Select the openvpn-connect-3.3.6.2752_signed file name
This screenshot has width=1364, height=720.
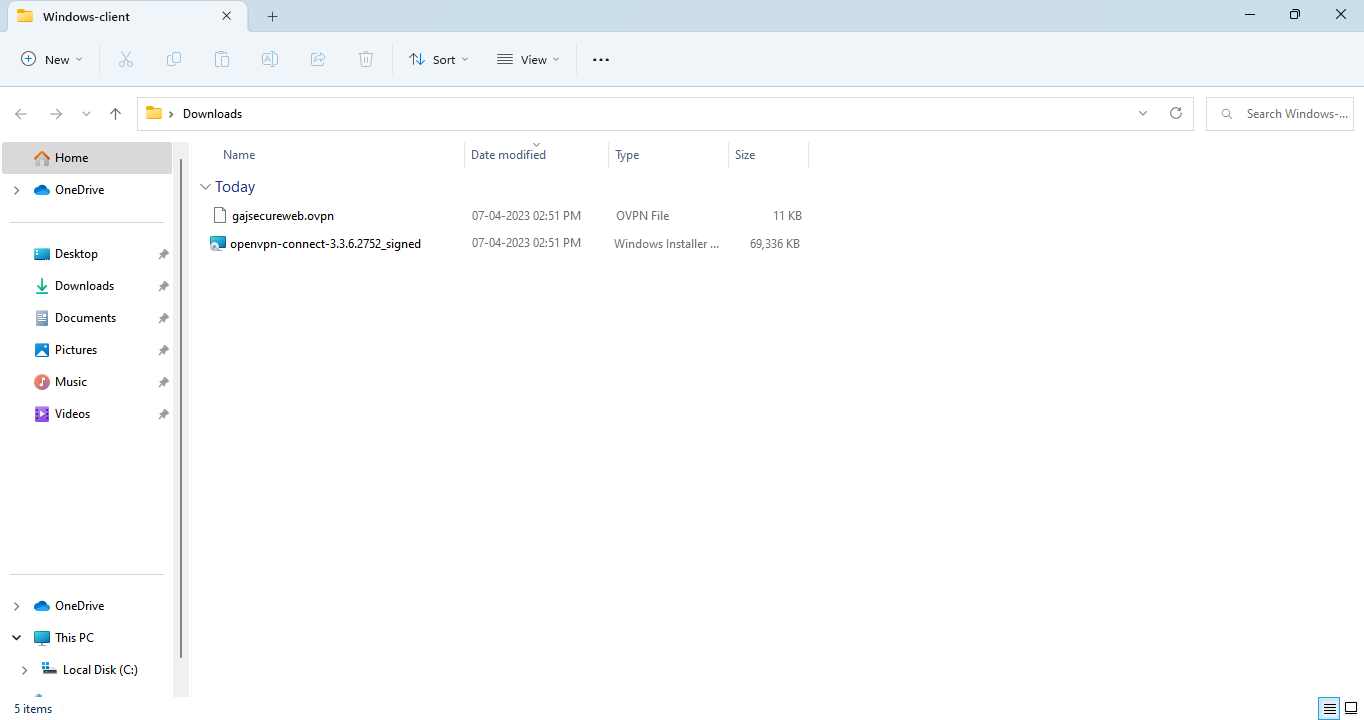coord(325,244)
